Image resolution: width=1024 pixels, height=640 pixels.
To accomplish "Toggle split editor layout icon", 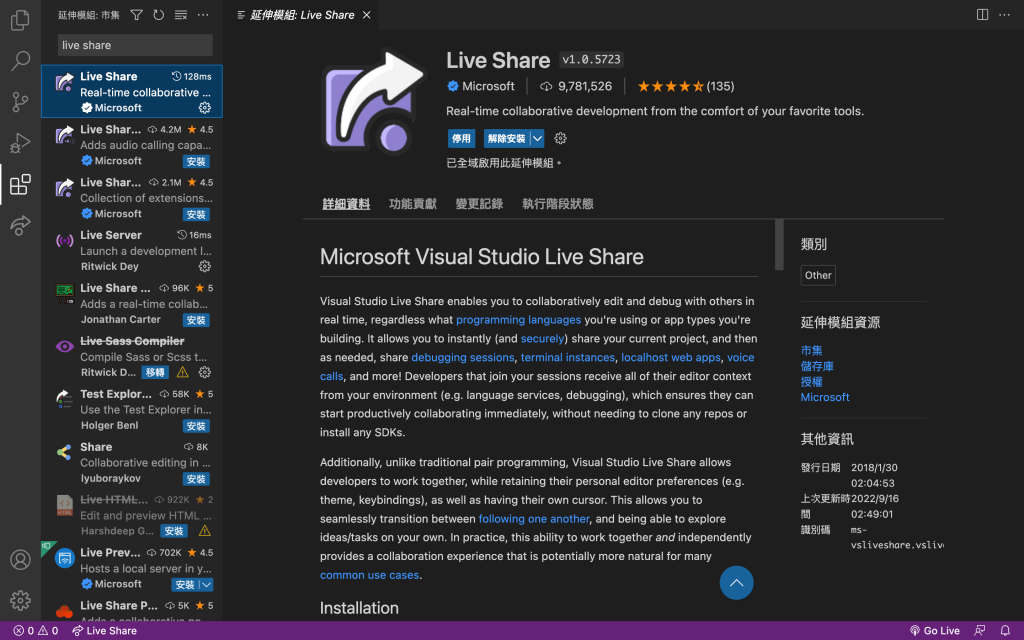I will click(x=982, y=14).
